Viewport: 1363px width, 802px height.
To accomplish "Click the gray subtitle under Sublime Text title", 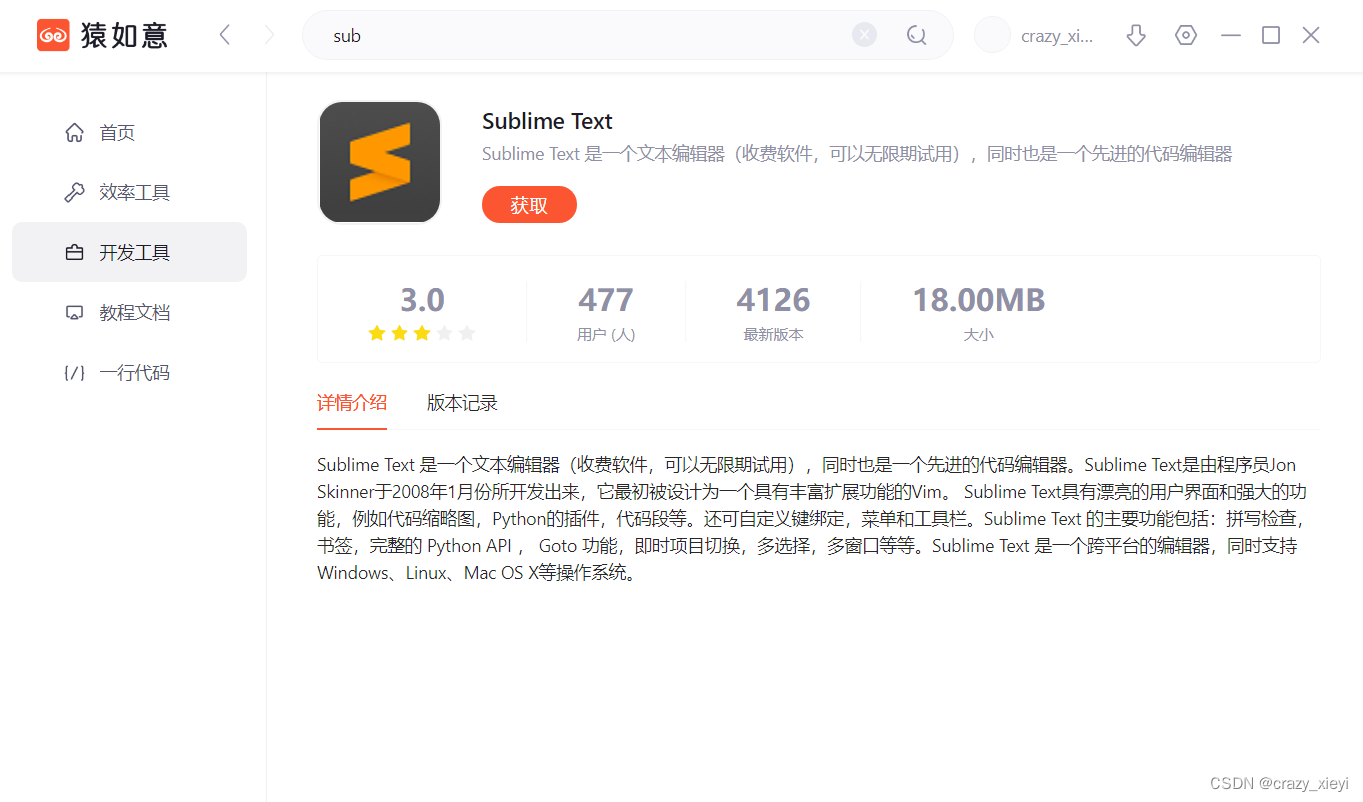I will [x=857, y=154].
